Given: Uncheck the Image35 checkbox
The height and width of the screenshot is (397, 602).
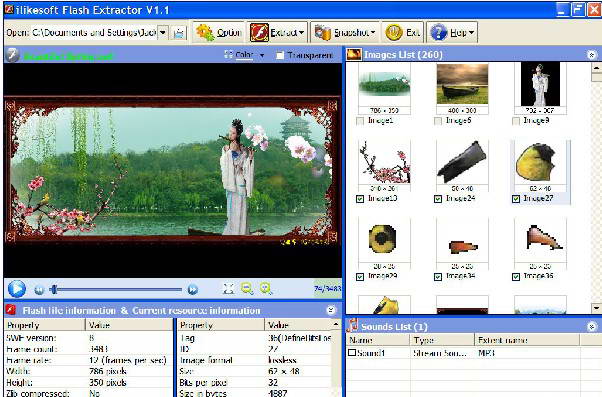Looking at the screenshot, I should (x=516, y=277).
